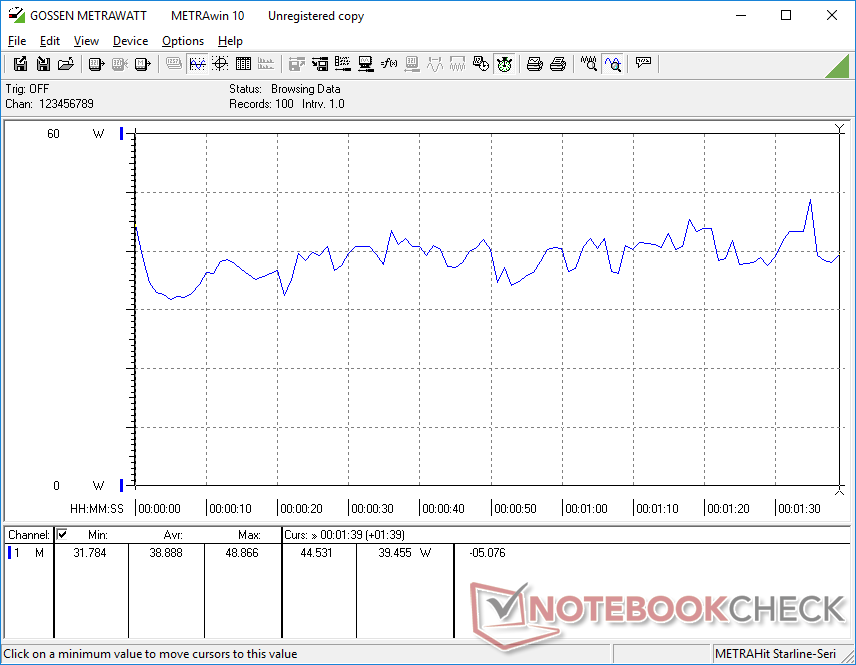Toggle the green stopwatch timer icon
The image size is (856, 665).
pyautogui.click(x=504, y=64)
